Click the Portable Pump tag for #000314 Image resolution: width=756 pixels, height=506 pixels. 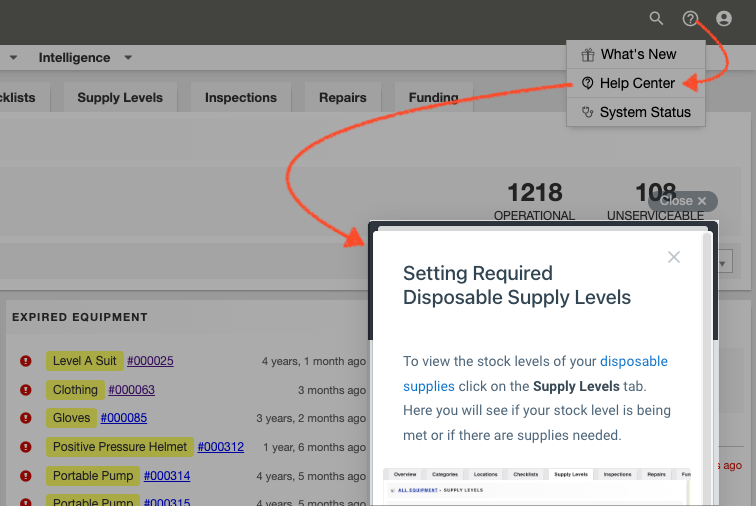(93, 476)
